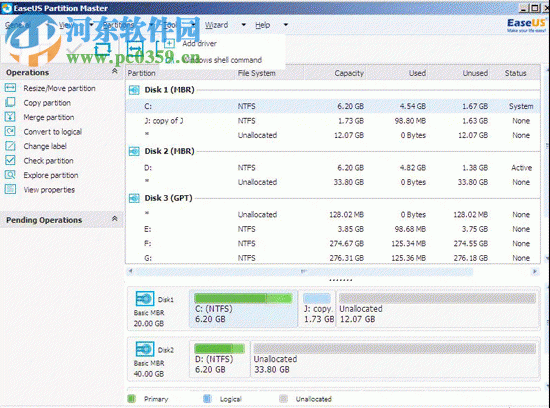This screenshot has width=550, height=408.
Task: Click the Add driver plus icon in menu
Action: [169, 43]
